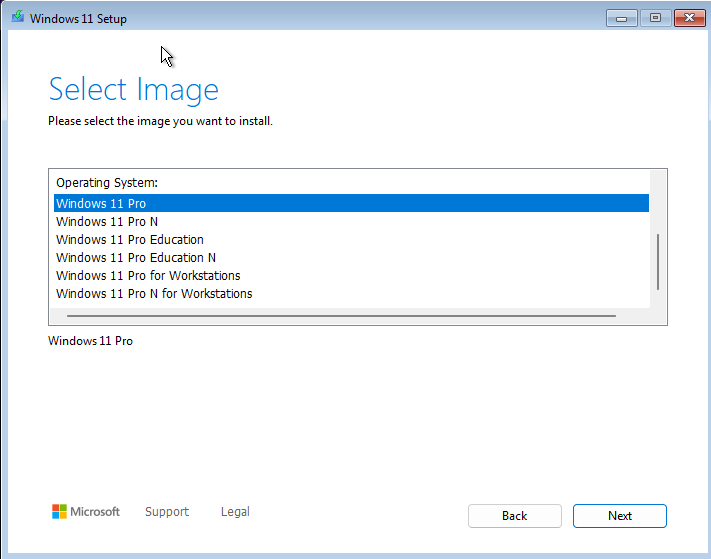Click the Windows 11 Setup title text
711x559 pixels.
pyautogui.click(x=78, y=19)
